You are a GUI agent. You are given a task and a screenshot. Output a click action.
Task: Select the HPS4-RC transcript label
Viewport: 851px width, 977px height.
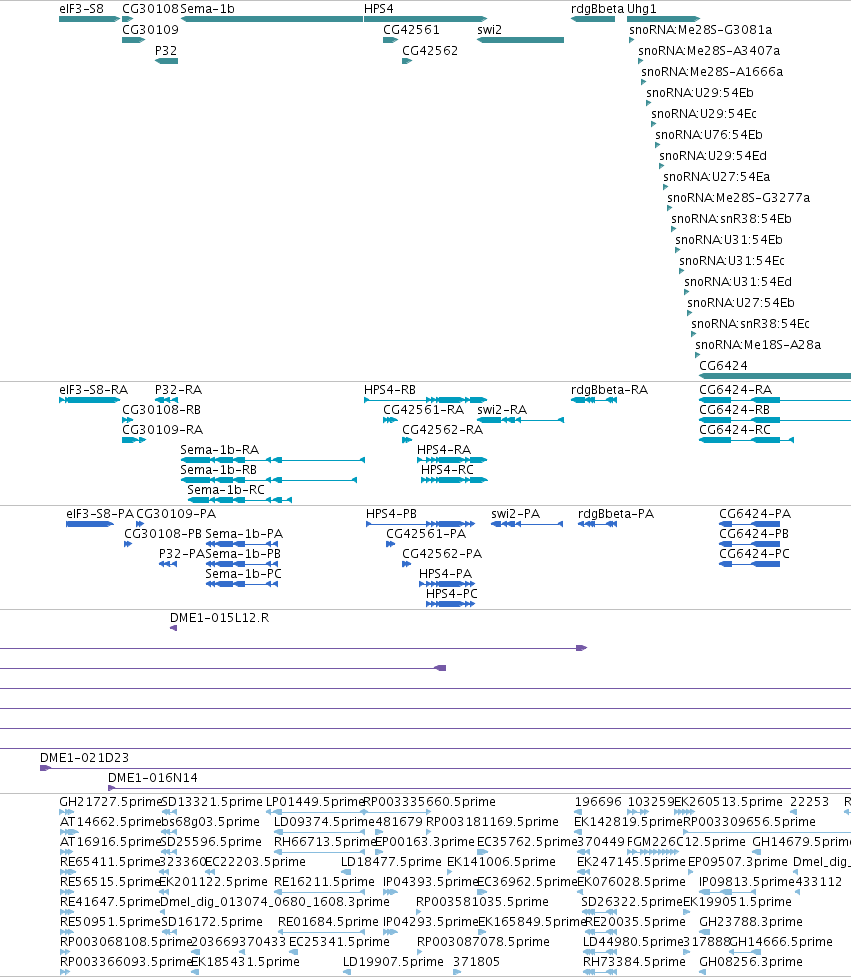(447, 470)
